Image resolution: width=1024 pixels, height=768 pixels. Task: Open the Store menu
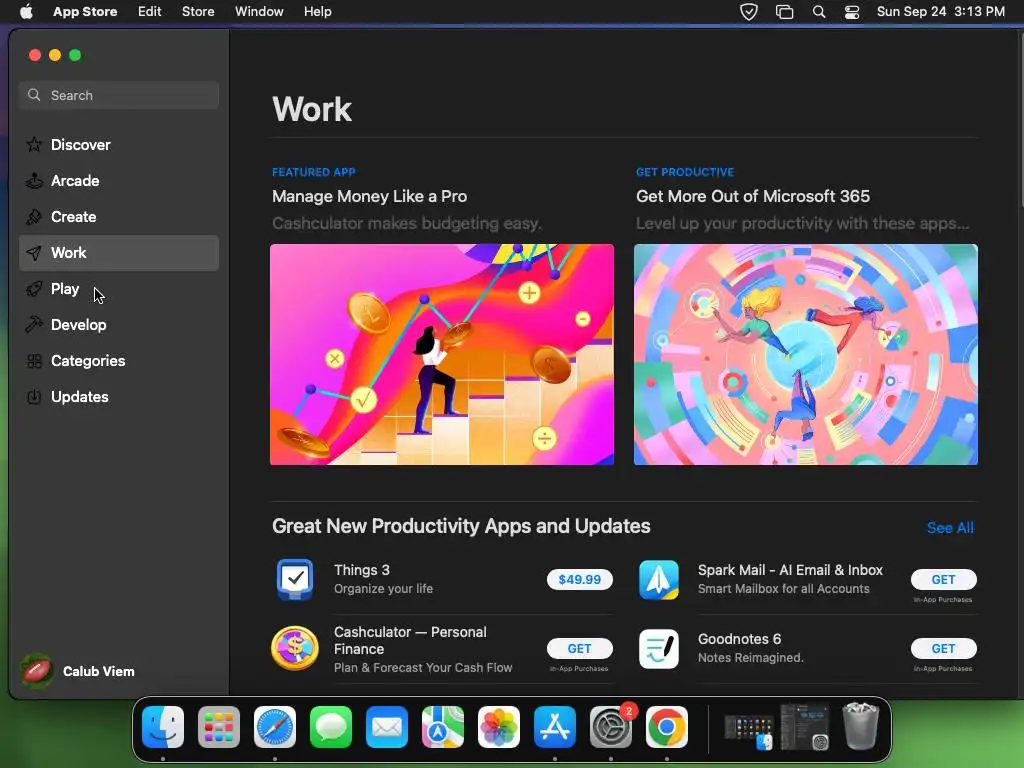point(198,12)
